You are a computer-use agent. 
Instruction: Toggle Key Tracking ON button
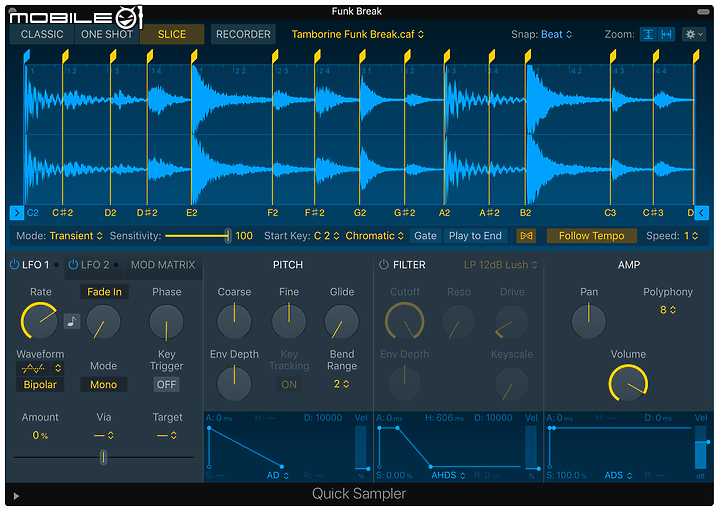(x=289, y=384)
